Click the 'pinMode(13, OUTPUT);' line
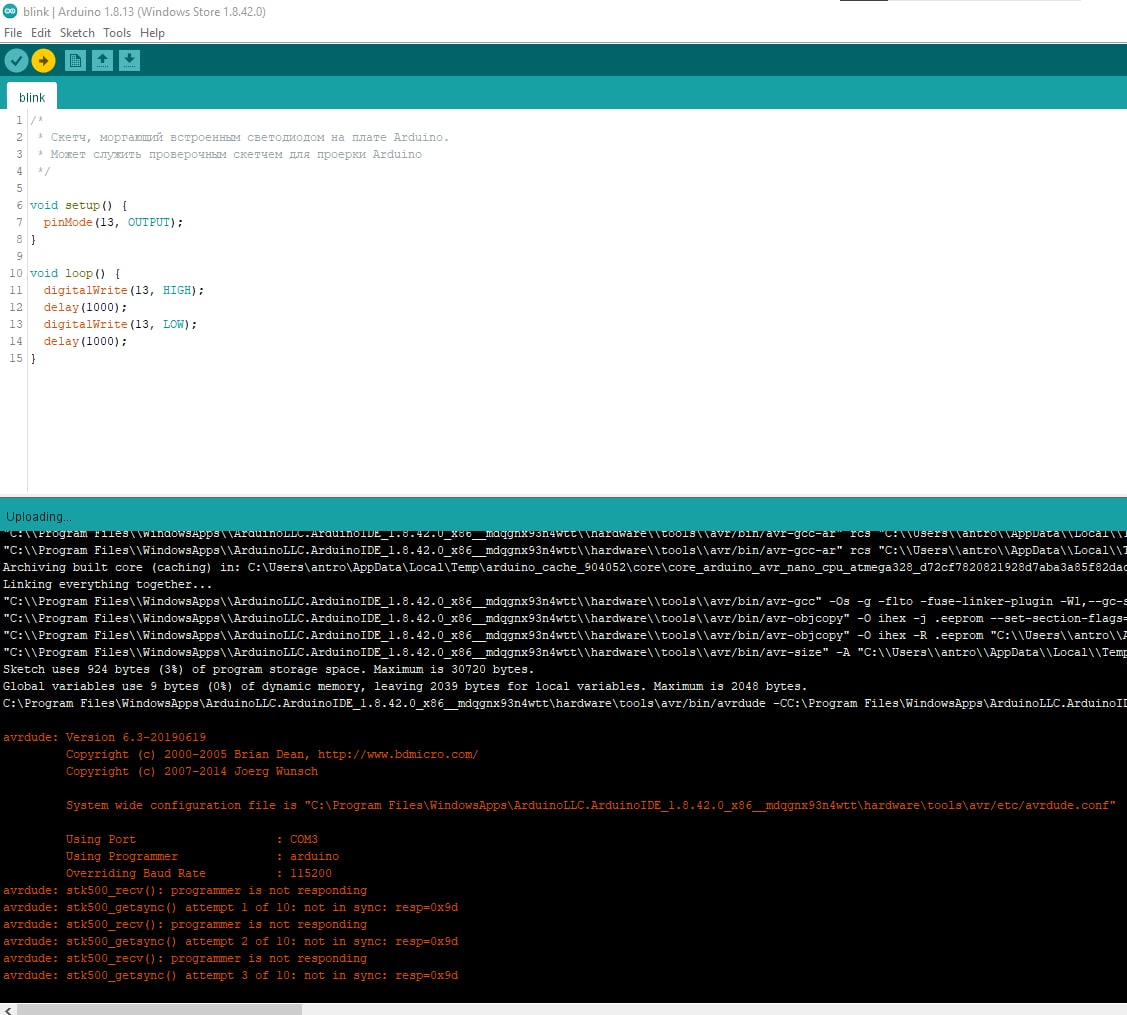 point(113,222)
